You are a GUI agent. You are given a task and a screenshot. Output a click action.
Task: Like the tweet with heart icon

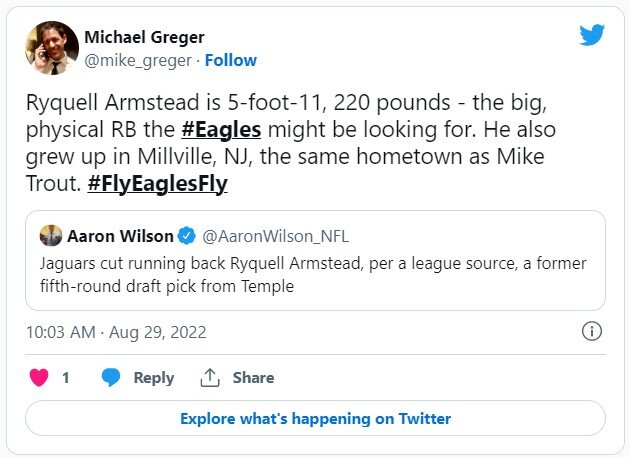tap(39, 378)
